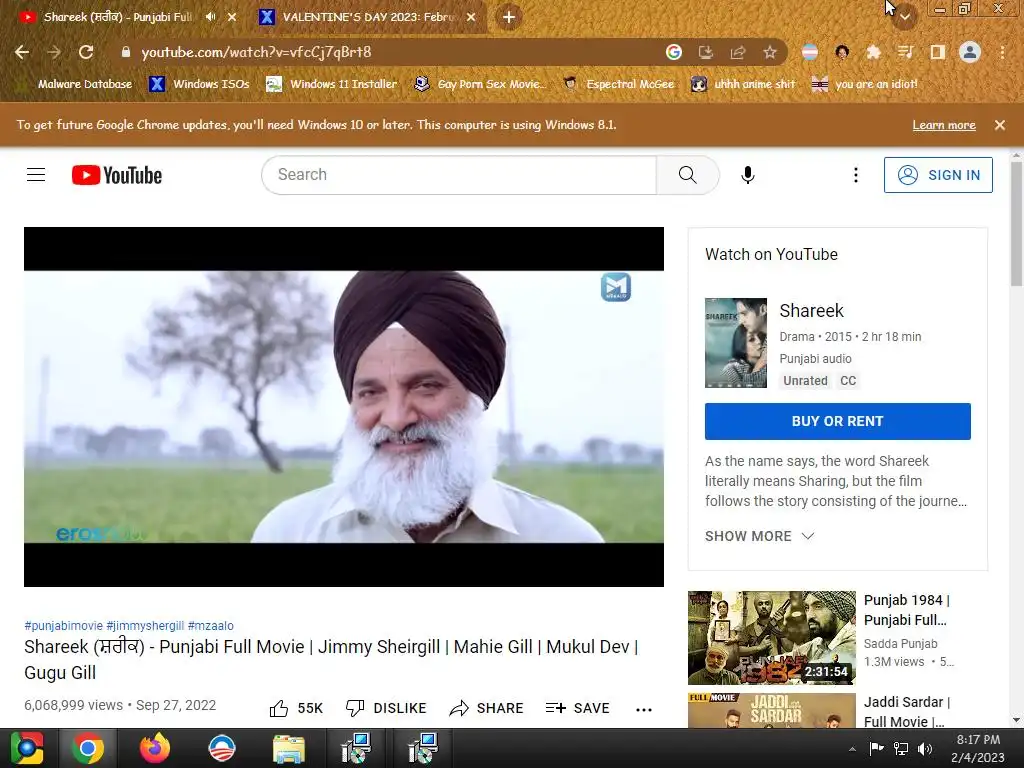The image size is (1024, 768).
Task: Open the uhhh anime bookmark
Action: pyautogui.click(x=744, y=84)
